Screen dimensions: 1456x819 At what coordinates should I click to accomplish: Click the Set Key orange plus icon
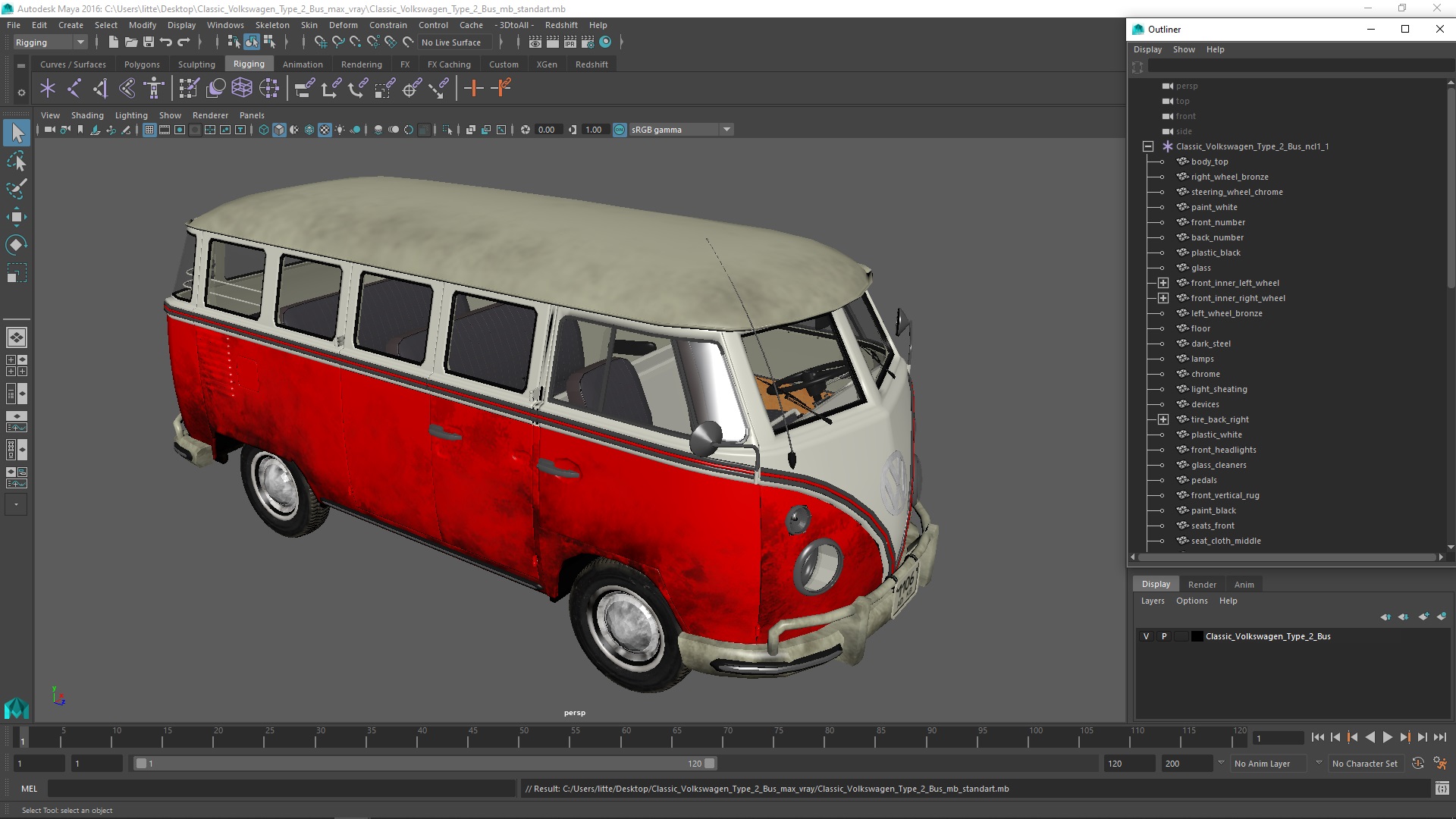[474, 88]
